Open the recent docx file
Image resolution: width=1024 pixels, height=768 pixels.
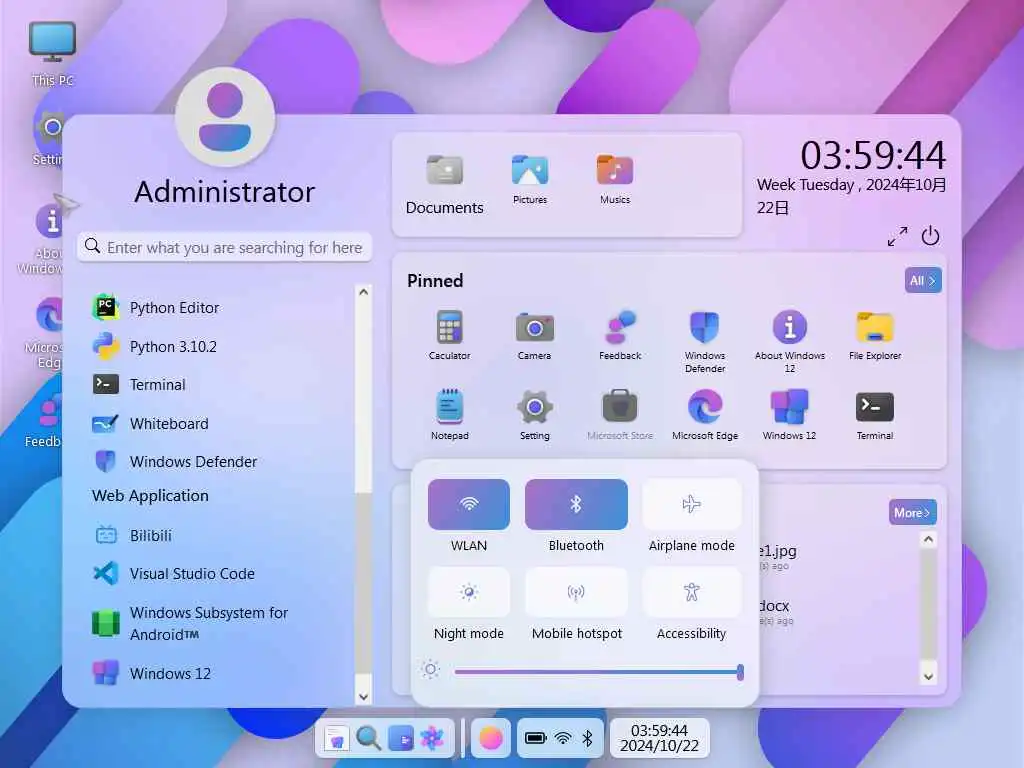point(775,612)
